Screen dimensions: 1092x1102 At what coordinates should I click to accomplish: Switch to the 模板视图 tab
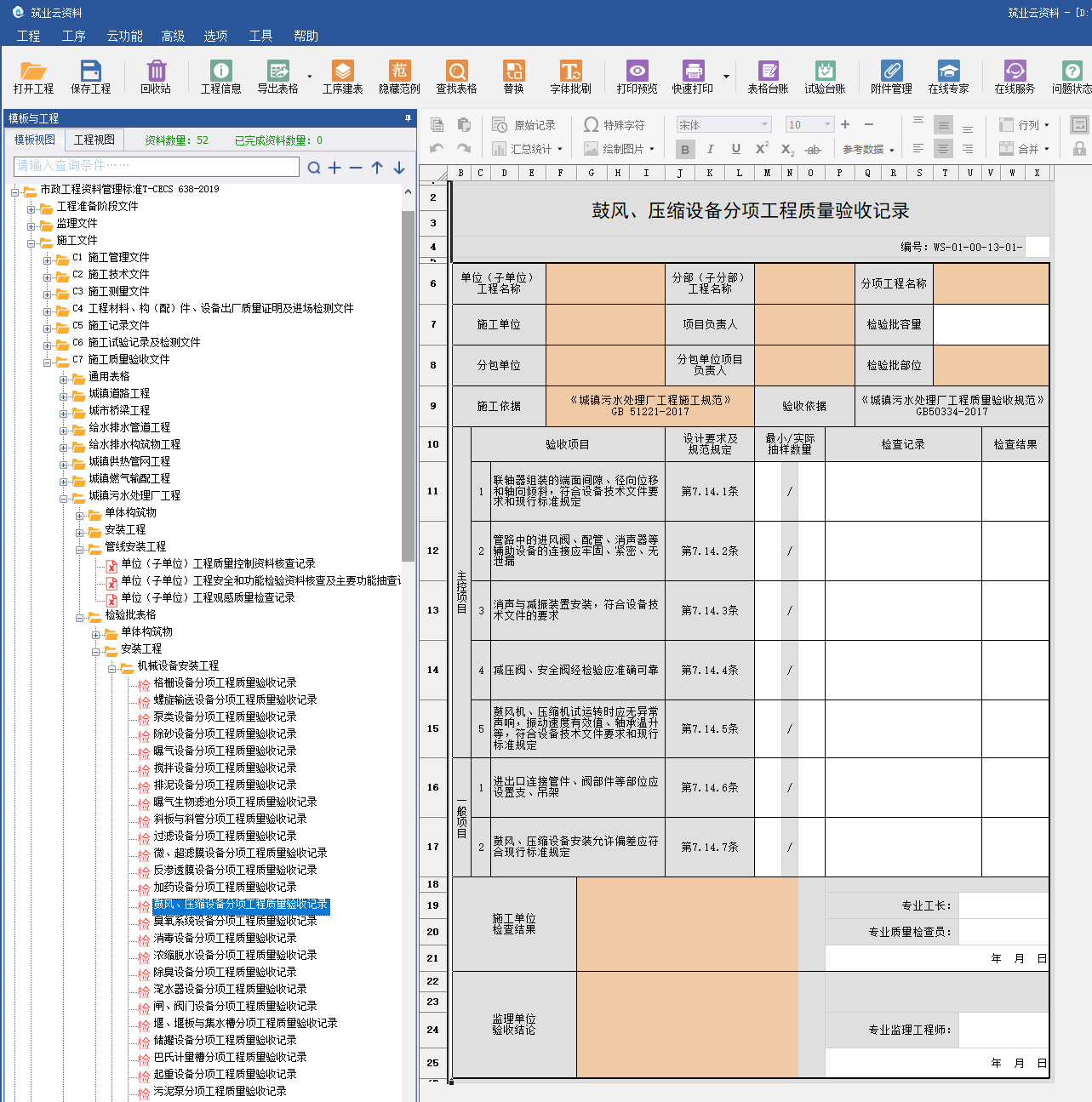[35, 140]
